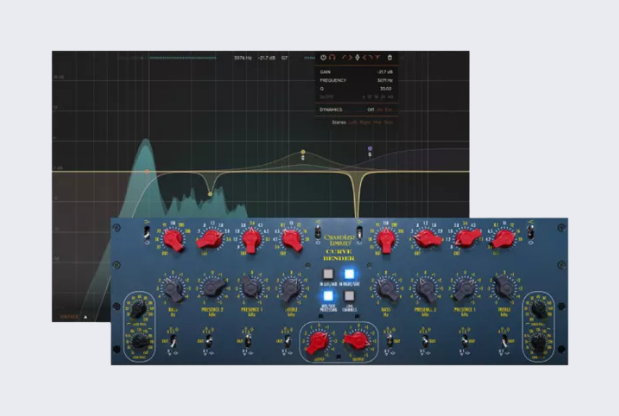619x416 pixels.
Task: Click left channel gray Presence 1 gain knob
Action: [x=251, y=287]
